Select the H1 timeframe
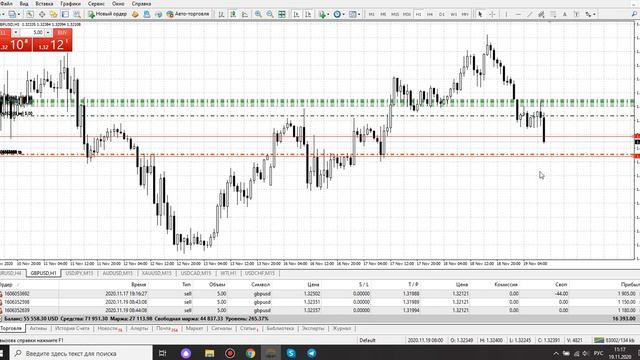This screenshot has height=360, width=640. (418, 14)
